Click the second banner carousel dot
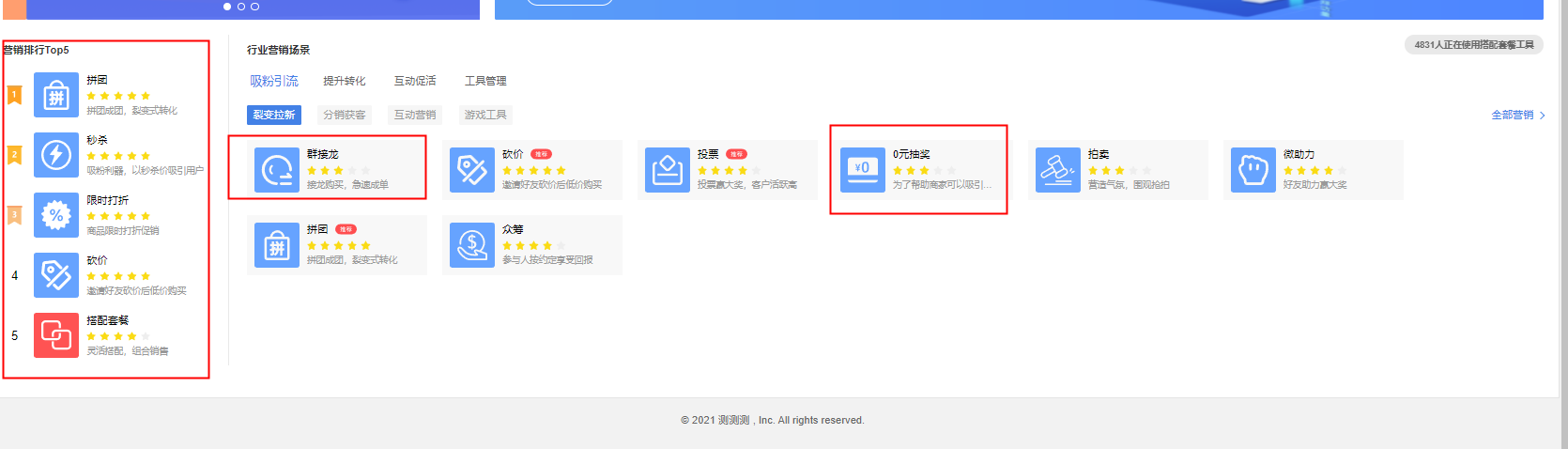 241,7
